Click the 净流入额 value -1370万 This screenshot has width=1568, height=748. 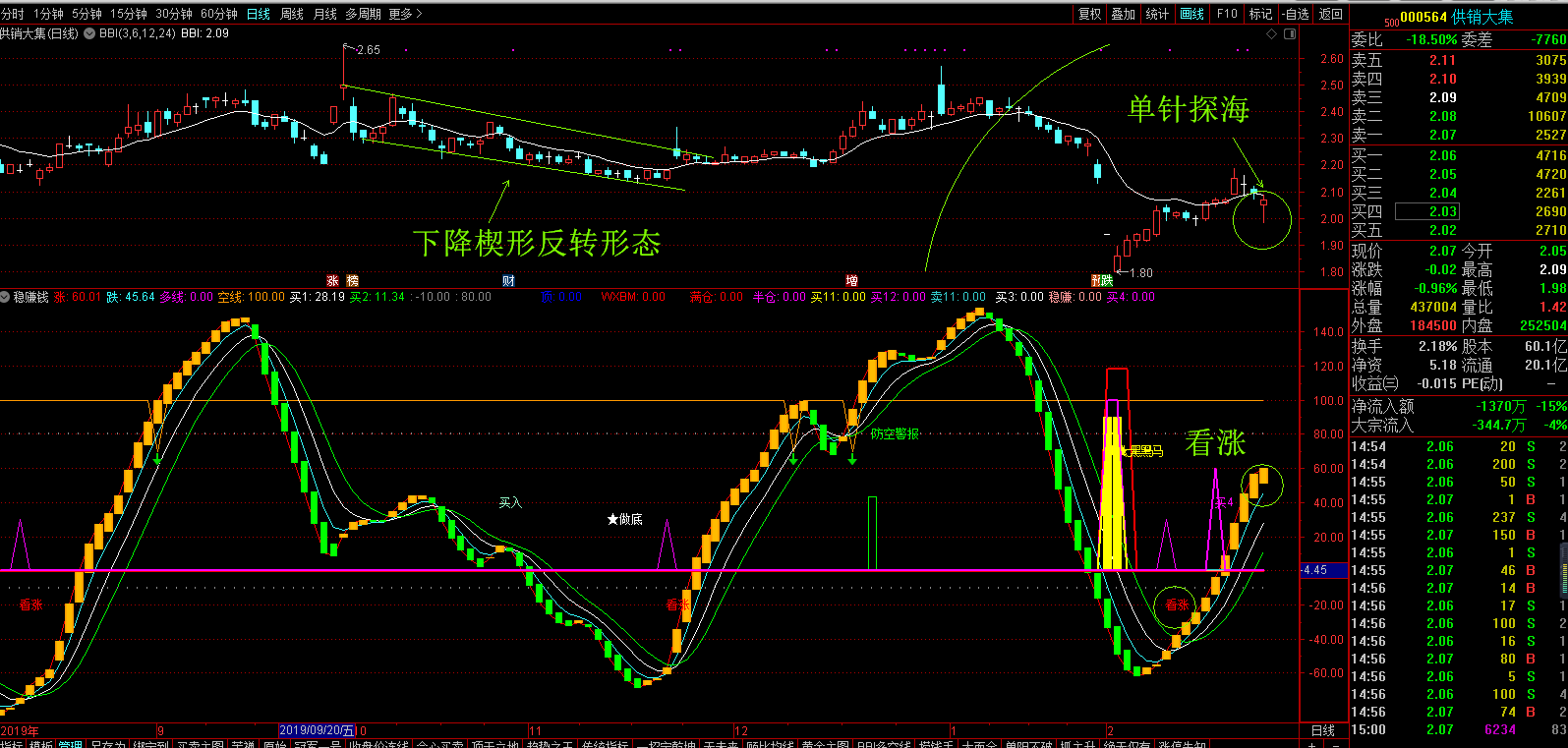(x=1500, y=406)
